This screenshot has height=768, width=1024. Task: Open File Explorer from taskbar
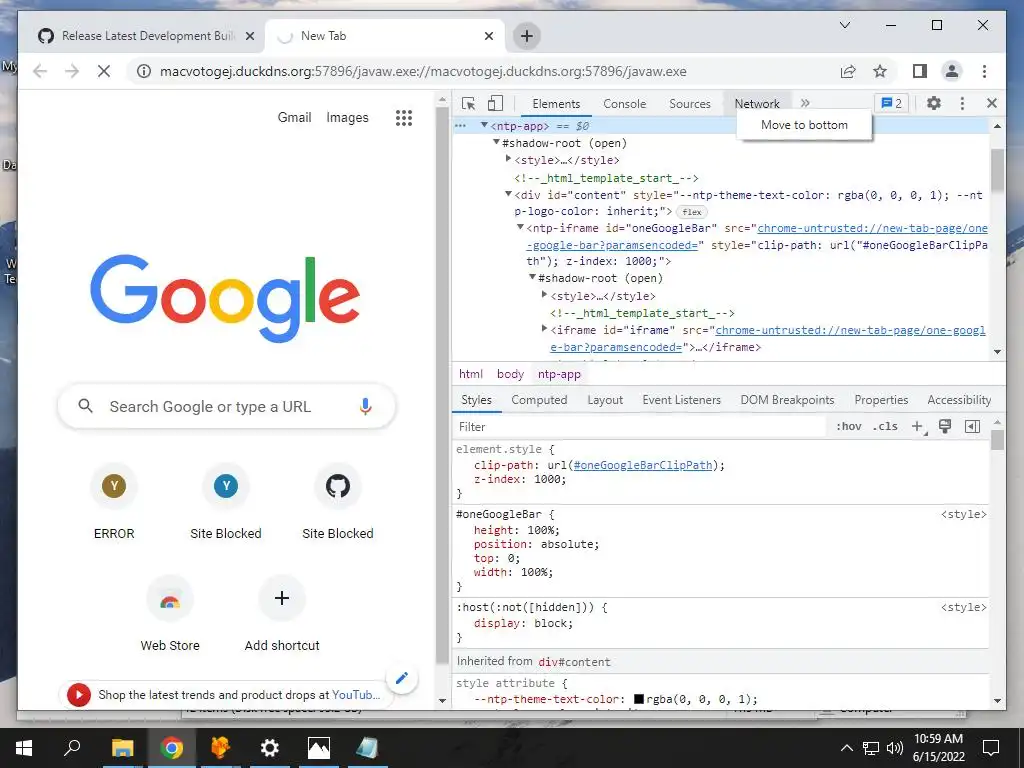(x=122, y=748)
